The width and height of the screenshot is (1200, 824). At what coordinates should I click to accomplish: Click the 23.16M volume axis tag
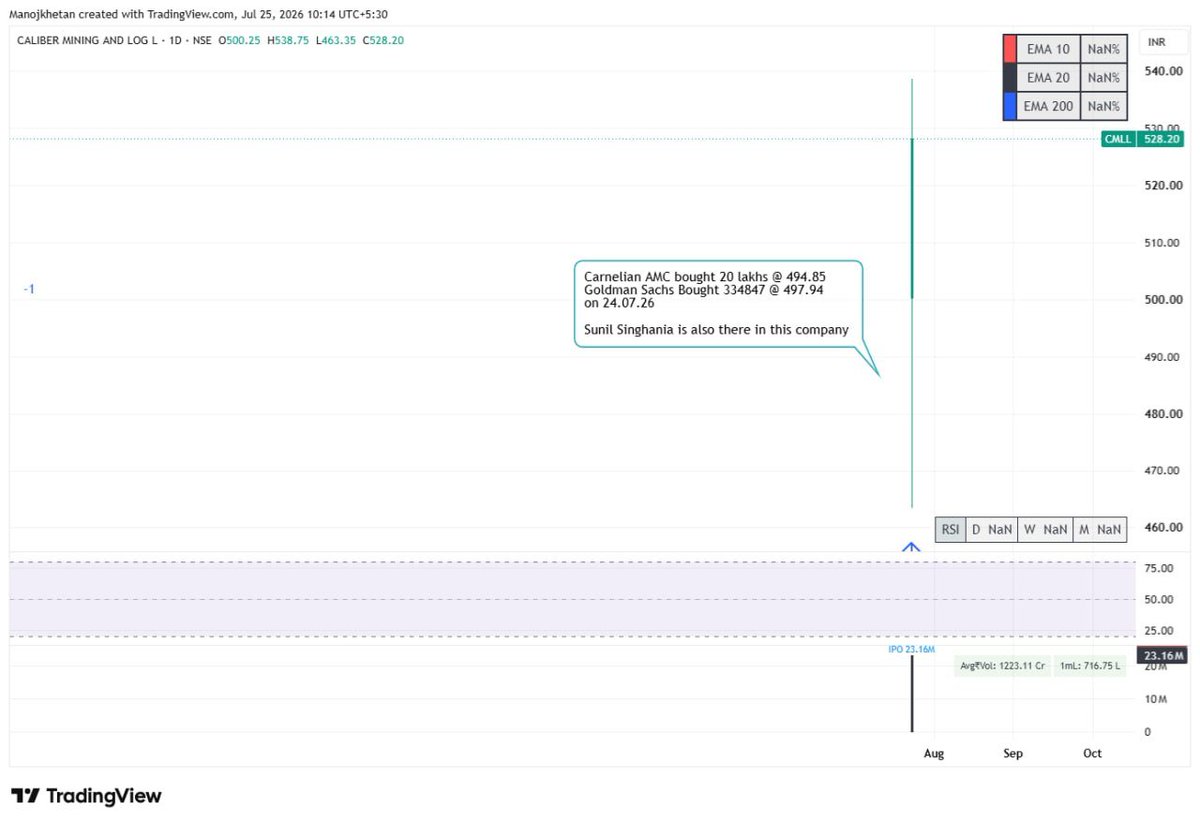(1161, 656)
